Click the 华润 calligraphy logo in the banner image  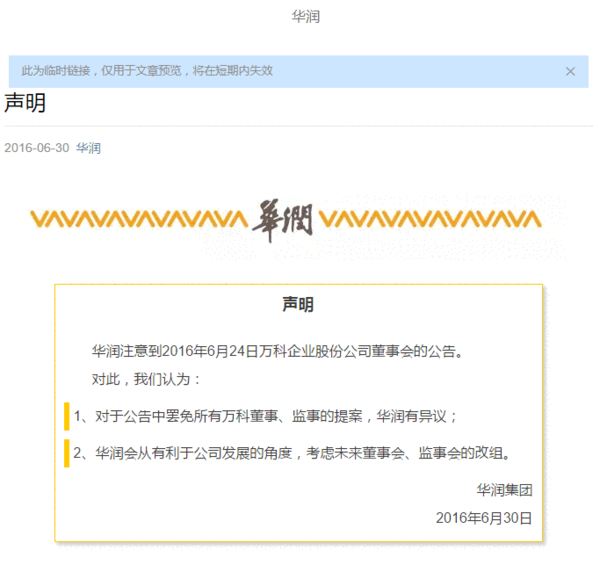coord(283,220)
